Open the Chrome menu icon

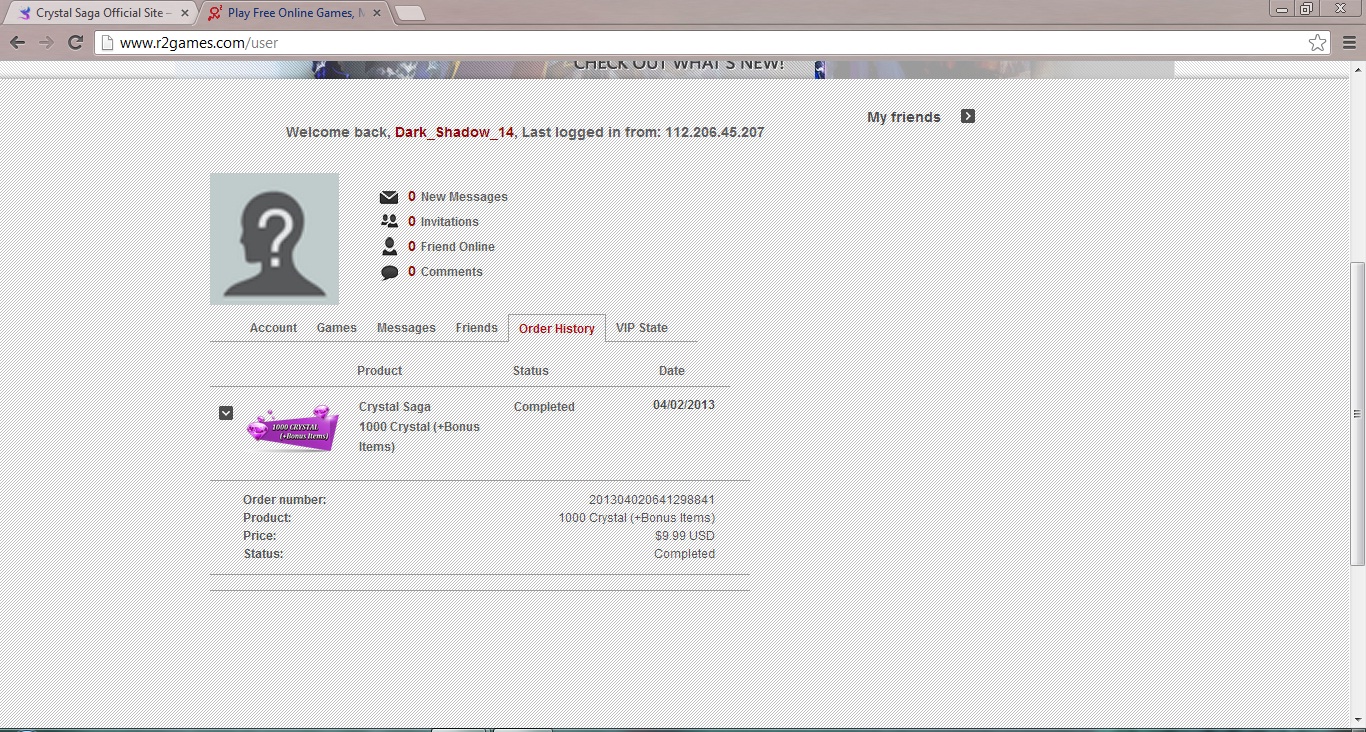click(1349, 43)
